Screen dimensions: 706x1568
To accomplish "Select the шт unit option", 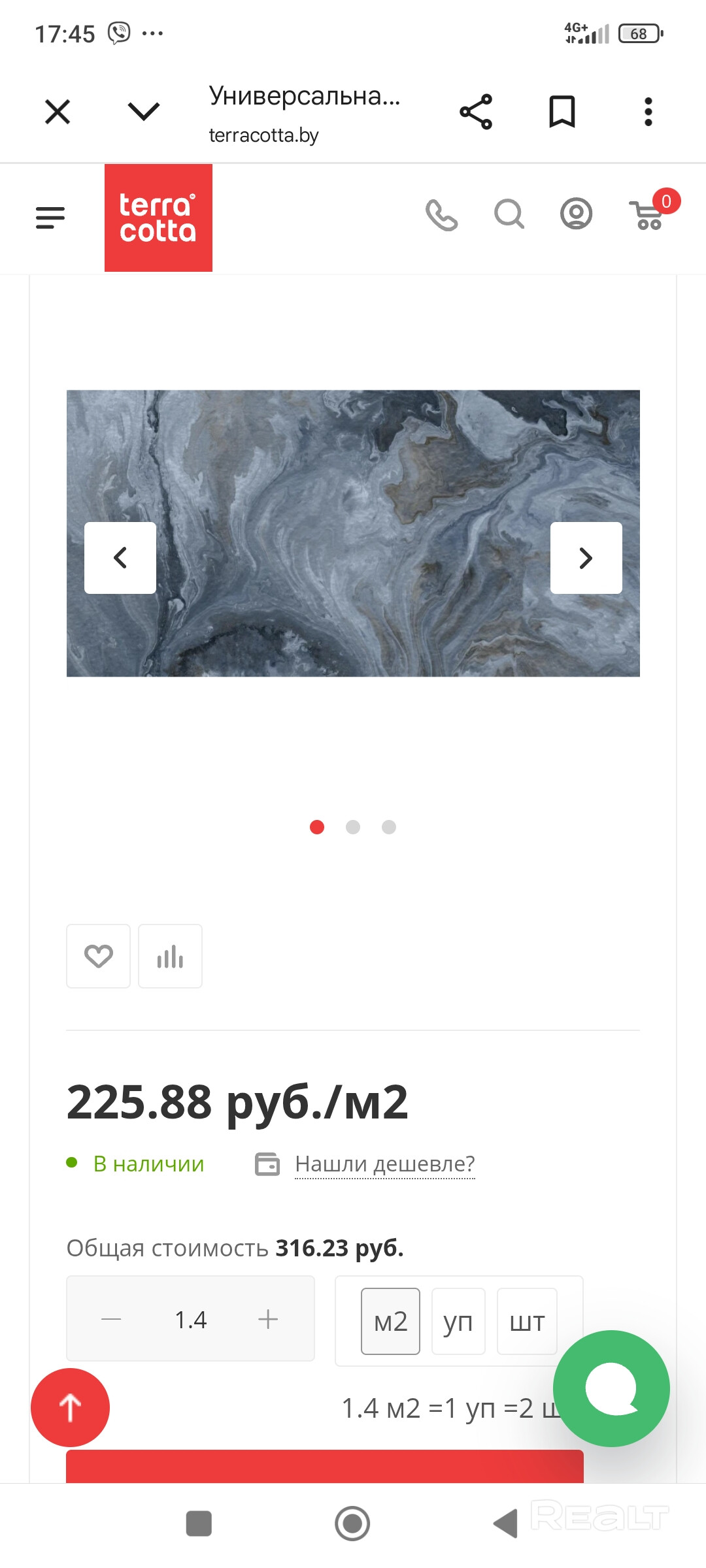I will pyautogui.click(x=527, y=1321).
